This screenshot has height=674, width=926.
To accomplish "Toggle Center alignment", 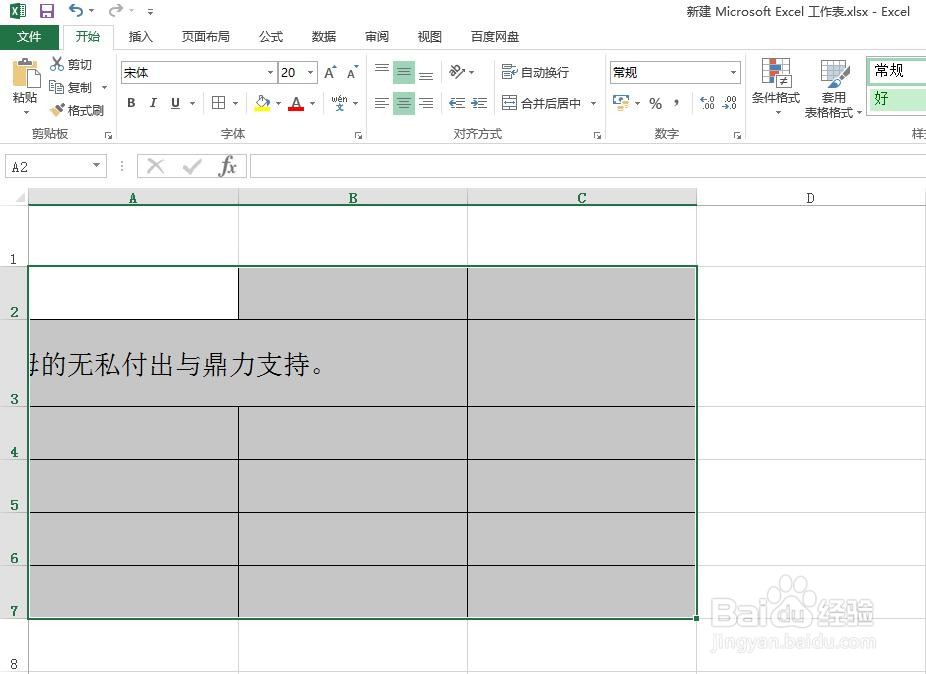I will click(x=403, y=103).
